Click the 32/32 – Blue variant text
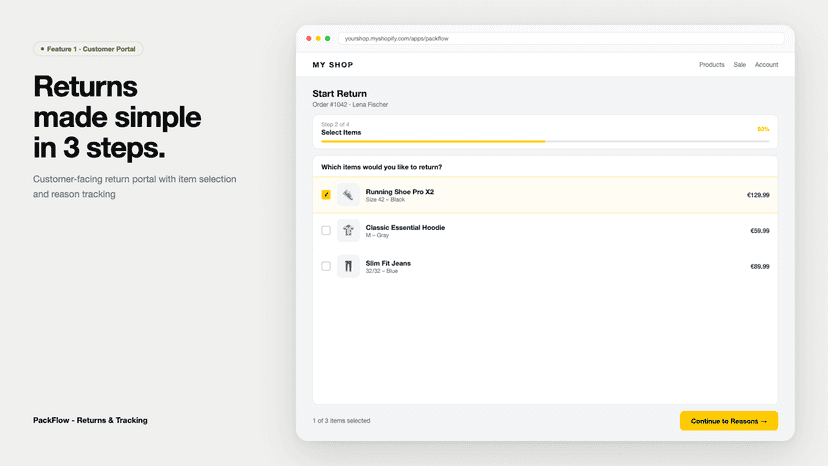The image size is (828, 466). pos(381,271)
